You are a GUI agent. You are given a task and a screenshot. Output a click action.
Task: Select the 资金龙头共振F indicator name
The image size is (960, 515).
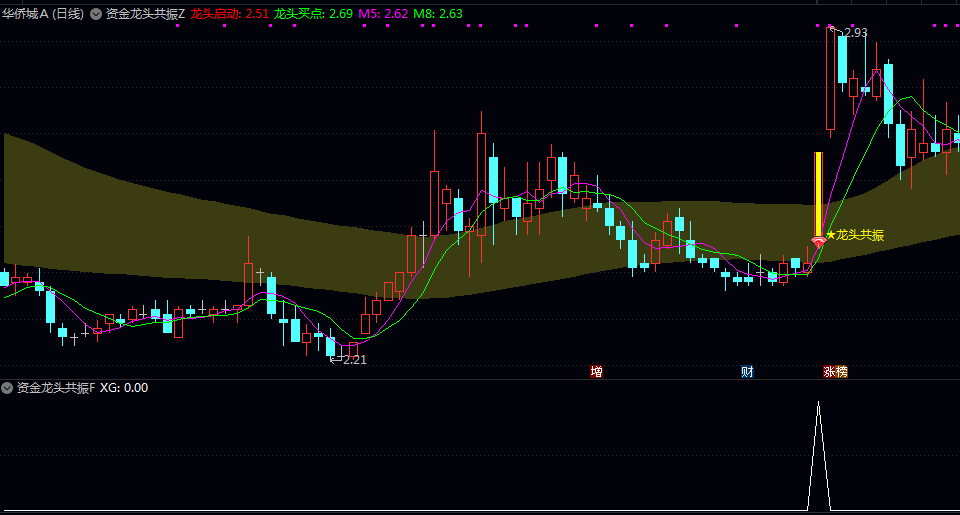coord(55,388)
